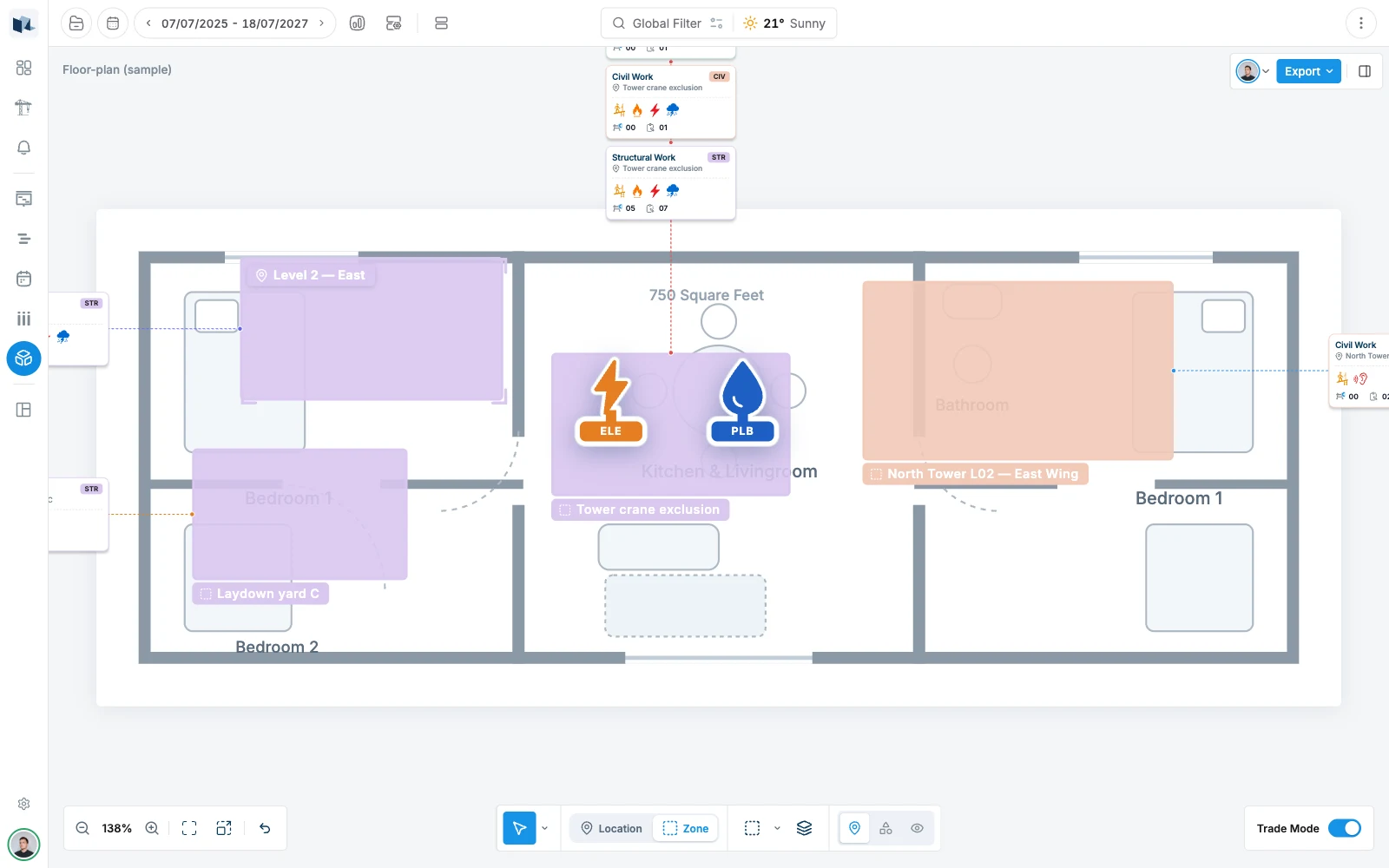Screen dimensions: 1389x868
Task: Open notifications bell in sidebar
Action: point(23,148)
